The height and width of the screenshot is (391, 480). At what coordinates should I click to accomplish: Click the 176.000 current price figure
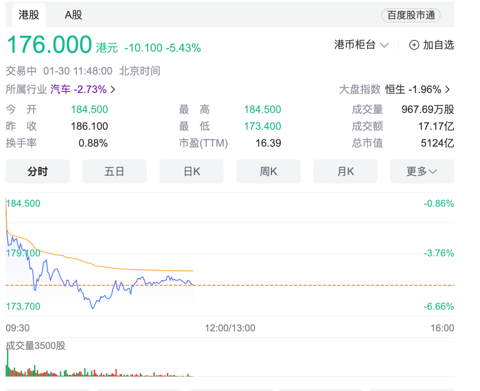[x=49, y=45]
